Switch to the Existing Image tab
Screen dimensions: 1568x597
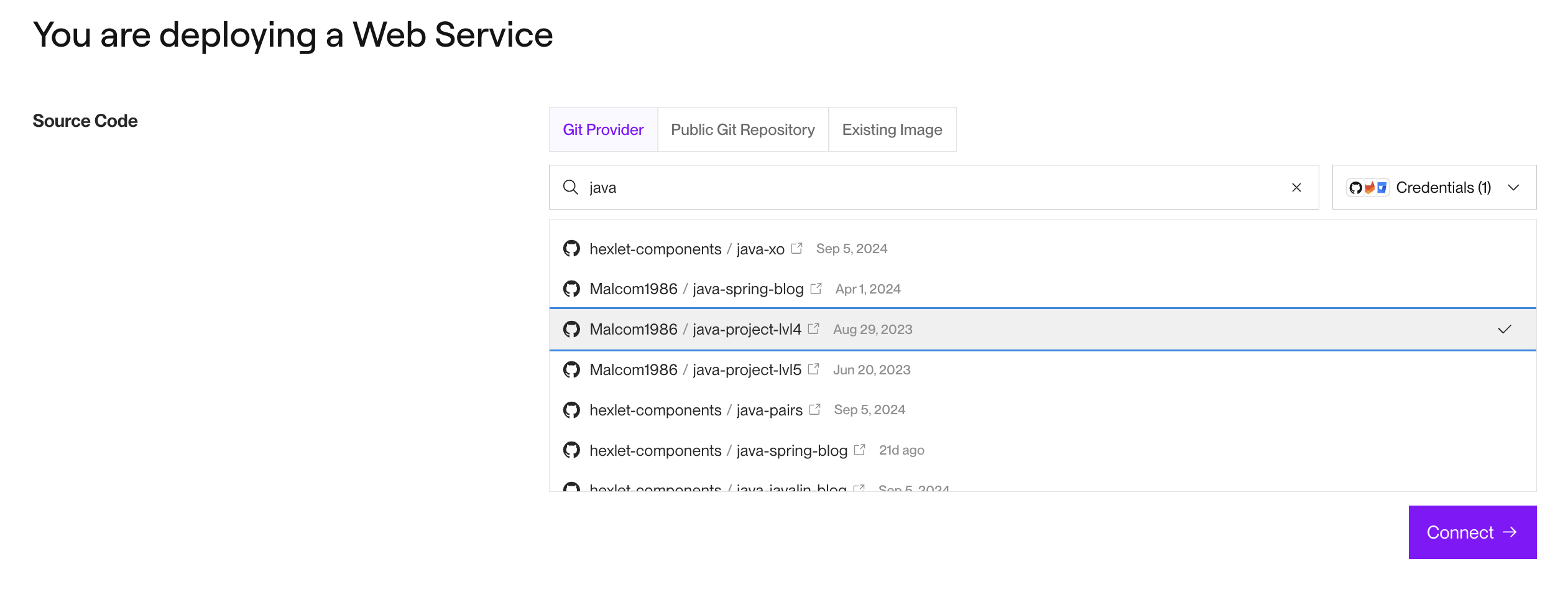pos(892,129)
